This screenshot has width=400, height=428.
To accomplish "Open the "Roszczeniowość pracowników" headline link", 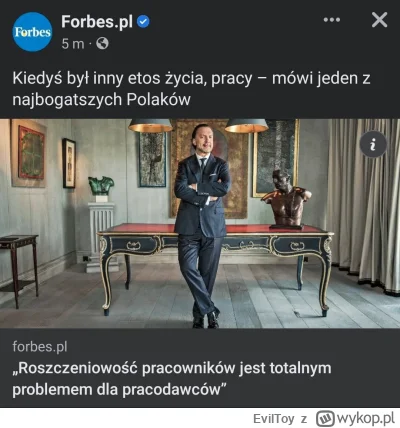I will pyautogui.click(x=172, y=379).
